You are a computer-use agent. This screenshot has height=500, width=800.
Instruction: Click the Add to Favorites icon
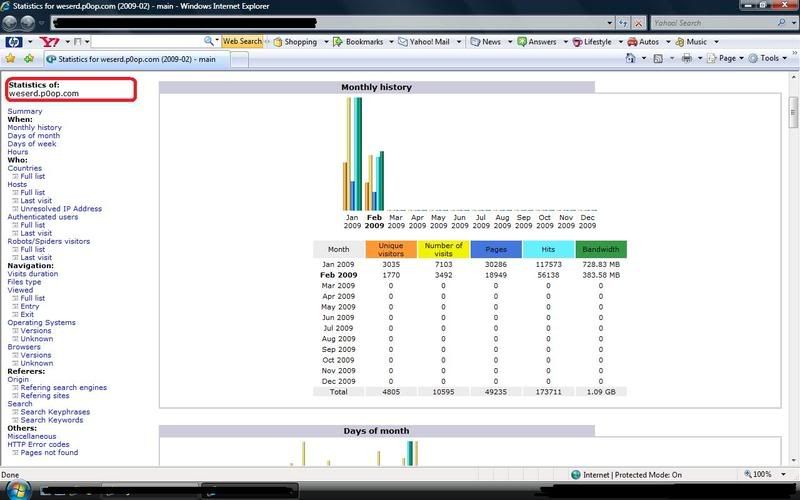pyautogui.click(x=29, y=59)
